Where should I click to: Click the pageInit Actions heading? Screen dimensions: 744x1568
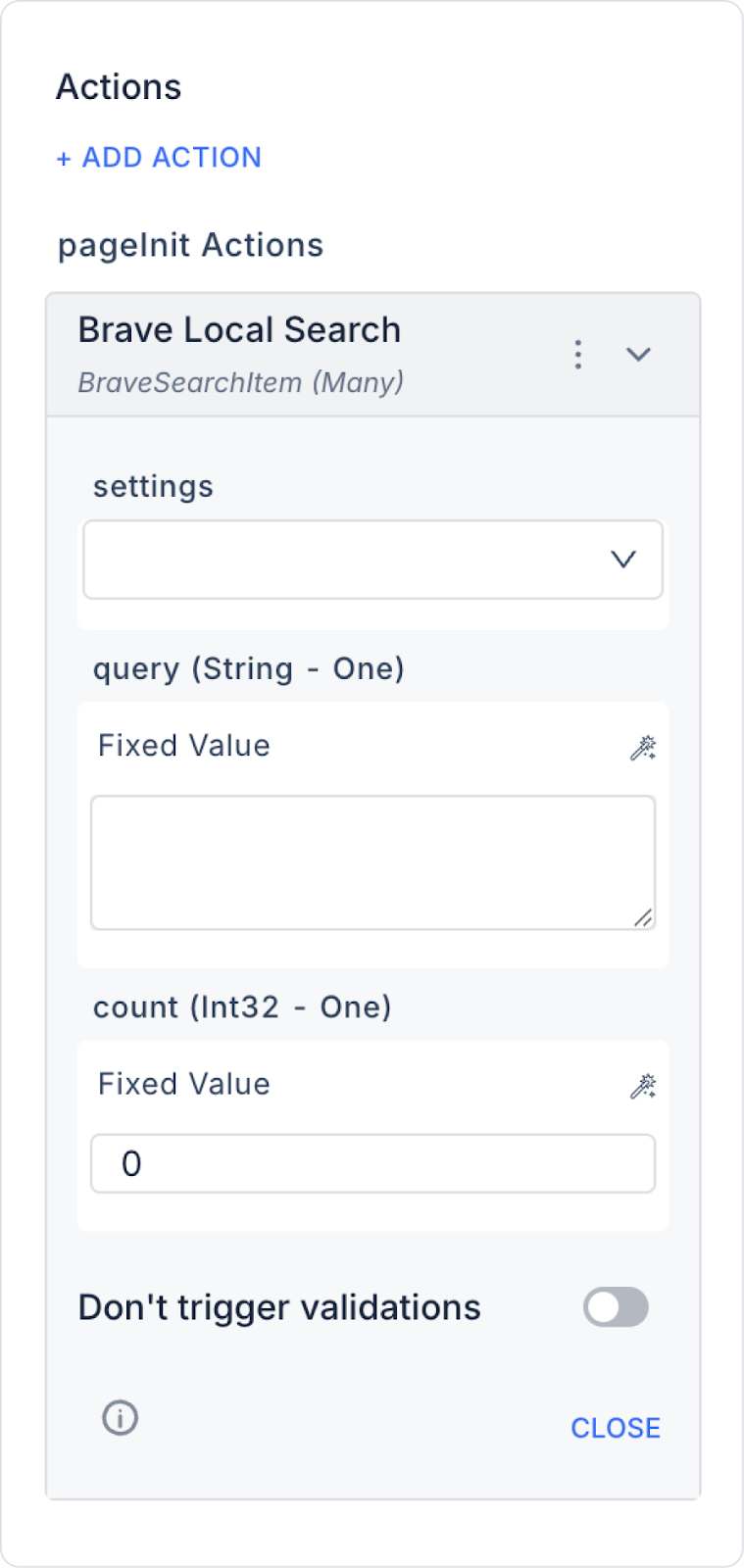190,245
